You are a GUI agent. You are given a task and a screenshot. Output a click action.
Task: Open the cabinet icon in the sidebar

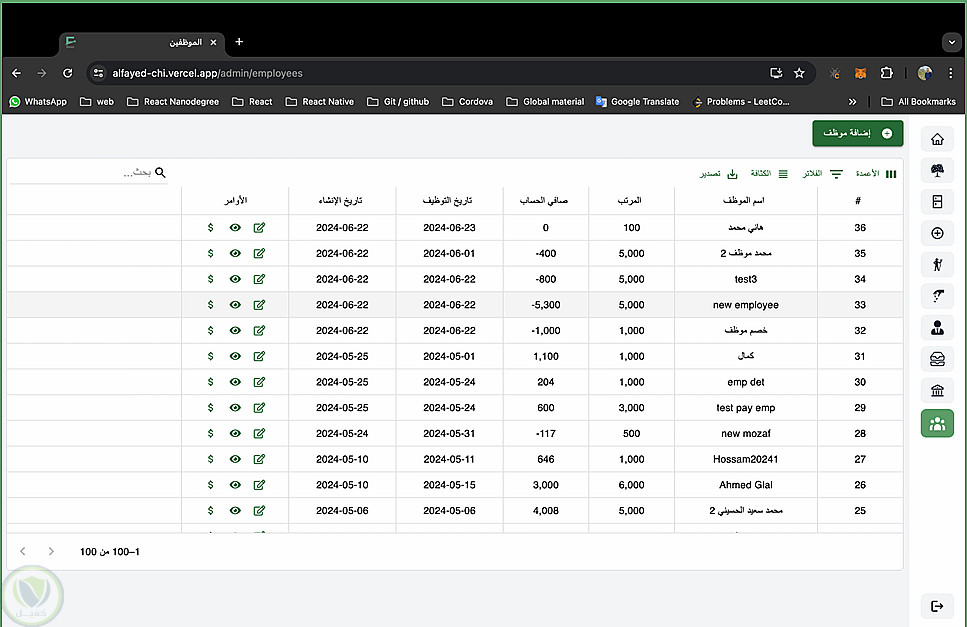coord(937,202)
